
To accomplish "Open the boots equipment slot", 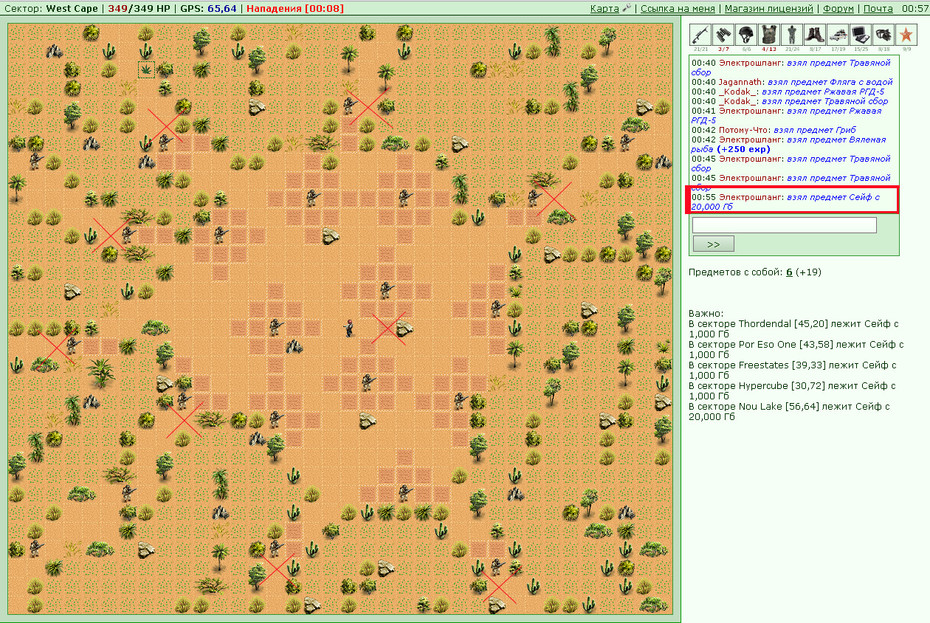I will click(815, 35).
